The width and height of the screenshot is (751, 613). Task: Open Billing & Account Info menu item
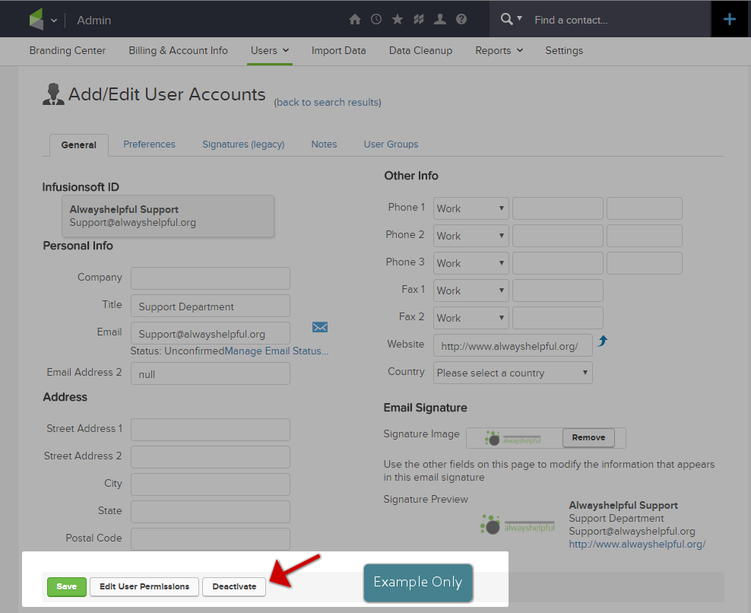178,50
